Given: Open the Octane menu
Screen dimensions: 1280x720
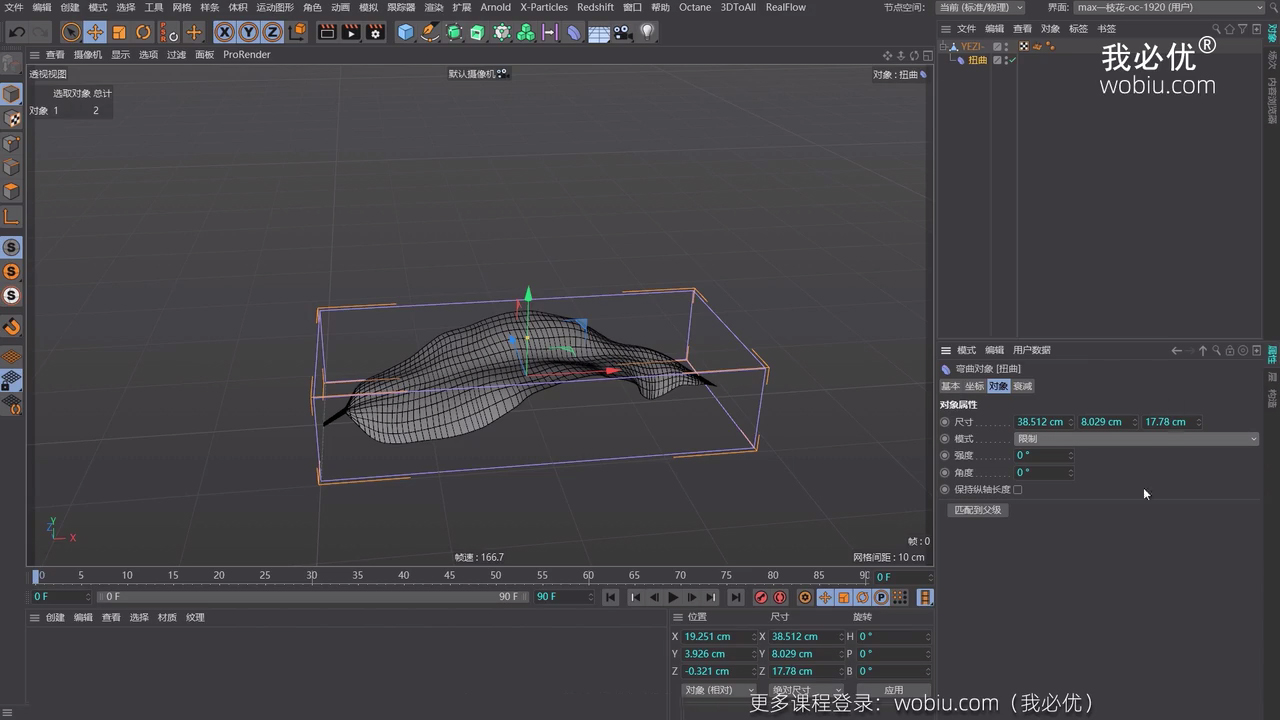Looking at the screenshot, I should point(695,7).
